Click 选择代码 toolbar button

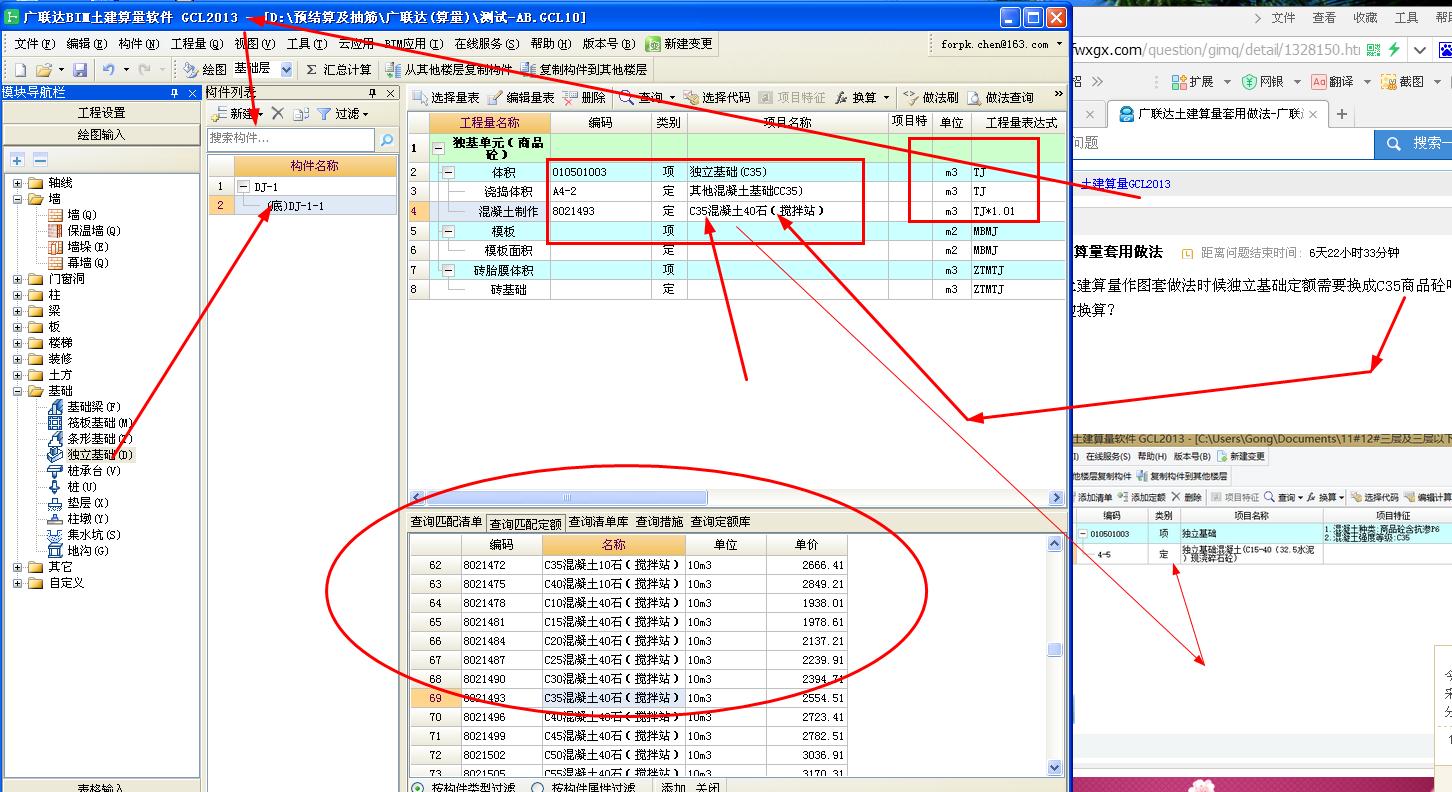coord(716,97)
